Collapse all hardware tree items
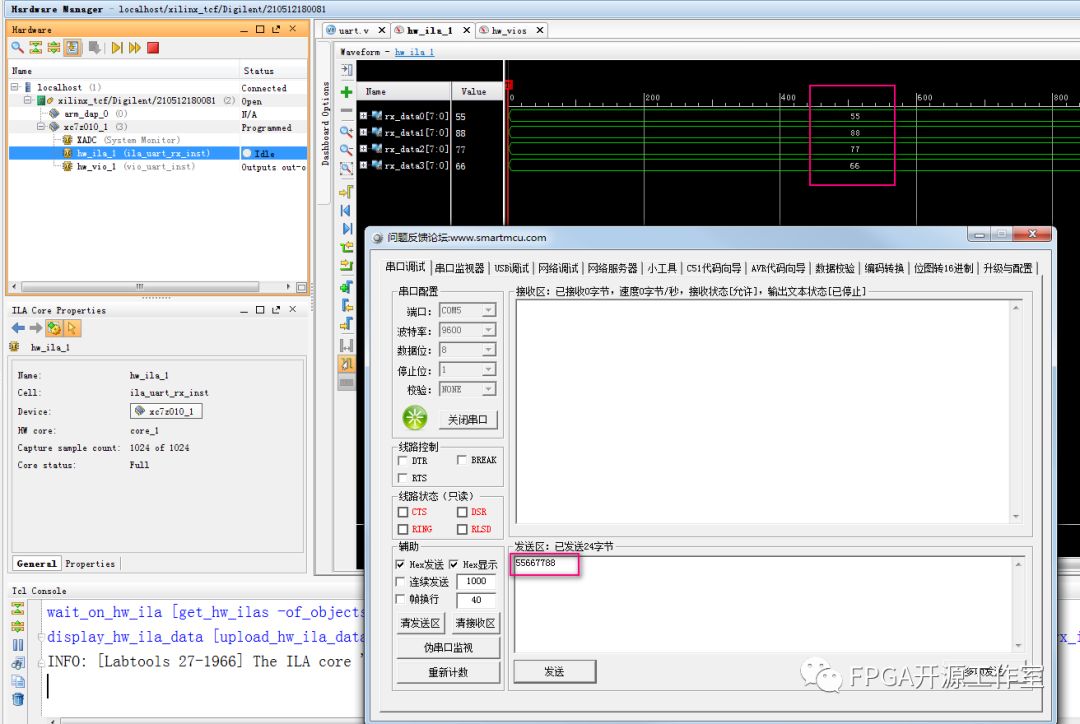The height and width of the screenshot is (724, 1080). tap(35, 48)
